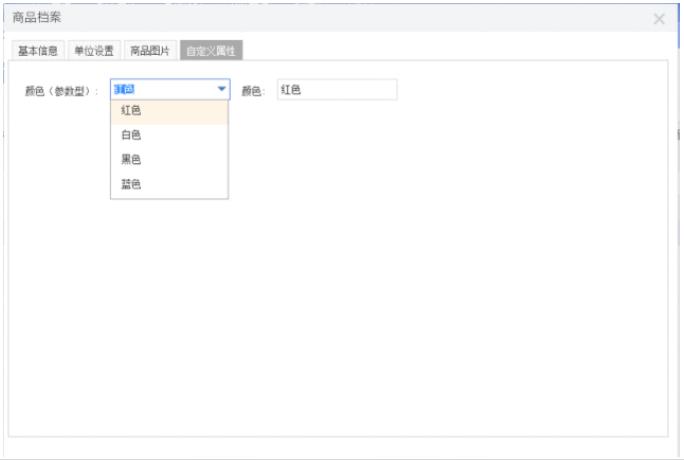The width and height of the screenshot is (684, 460).
Task: Click the 商品档案 title bar text
Action: pyautogui.click(x=37, y=17)
